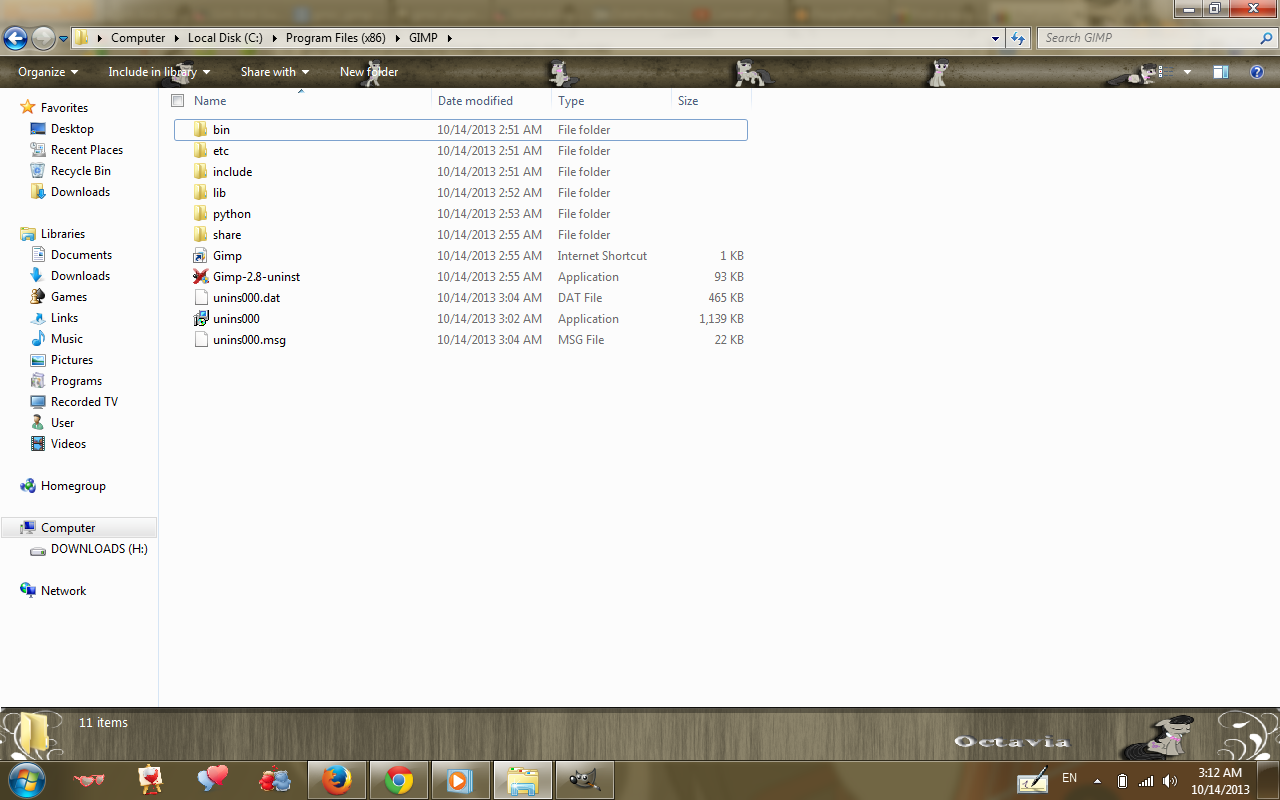Open Recycle Bin in the sidebar
The height and width of the screenshot is (800, 1280).
pyautogui.click(x=81, y=171)
